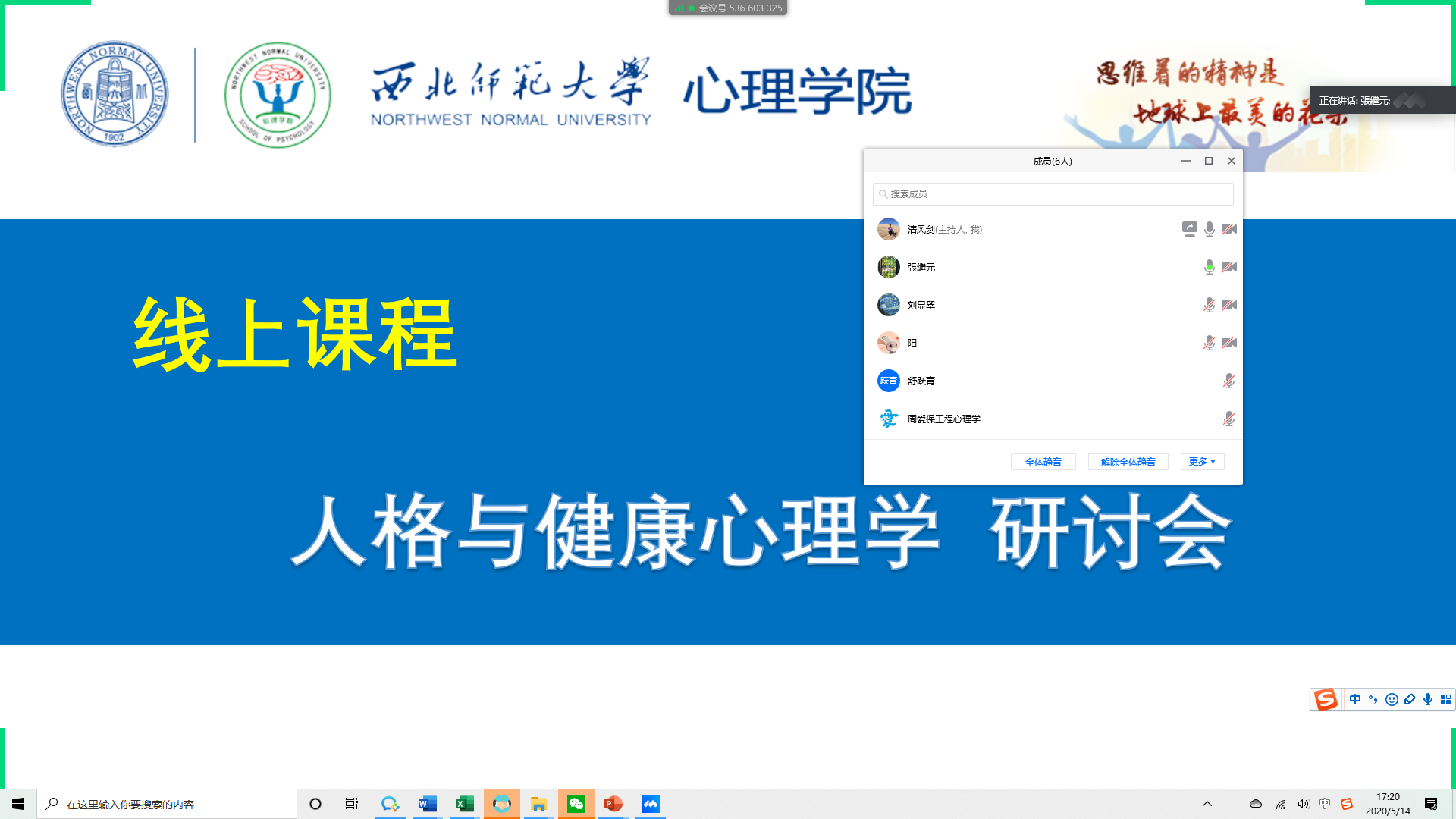Unmute 舒跃育's microphone
The image size is (1456, 819).
1228,381
